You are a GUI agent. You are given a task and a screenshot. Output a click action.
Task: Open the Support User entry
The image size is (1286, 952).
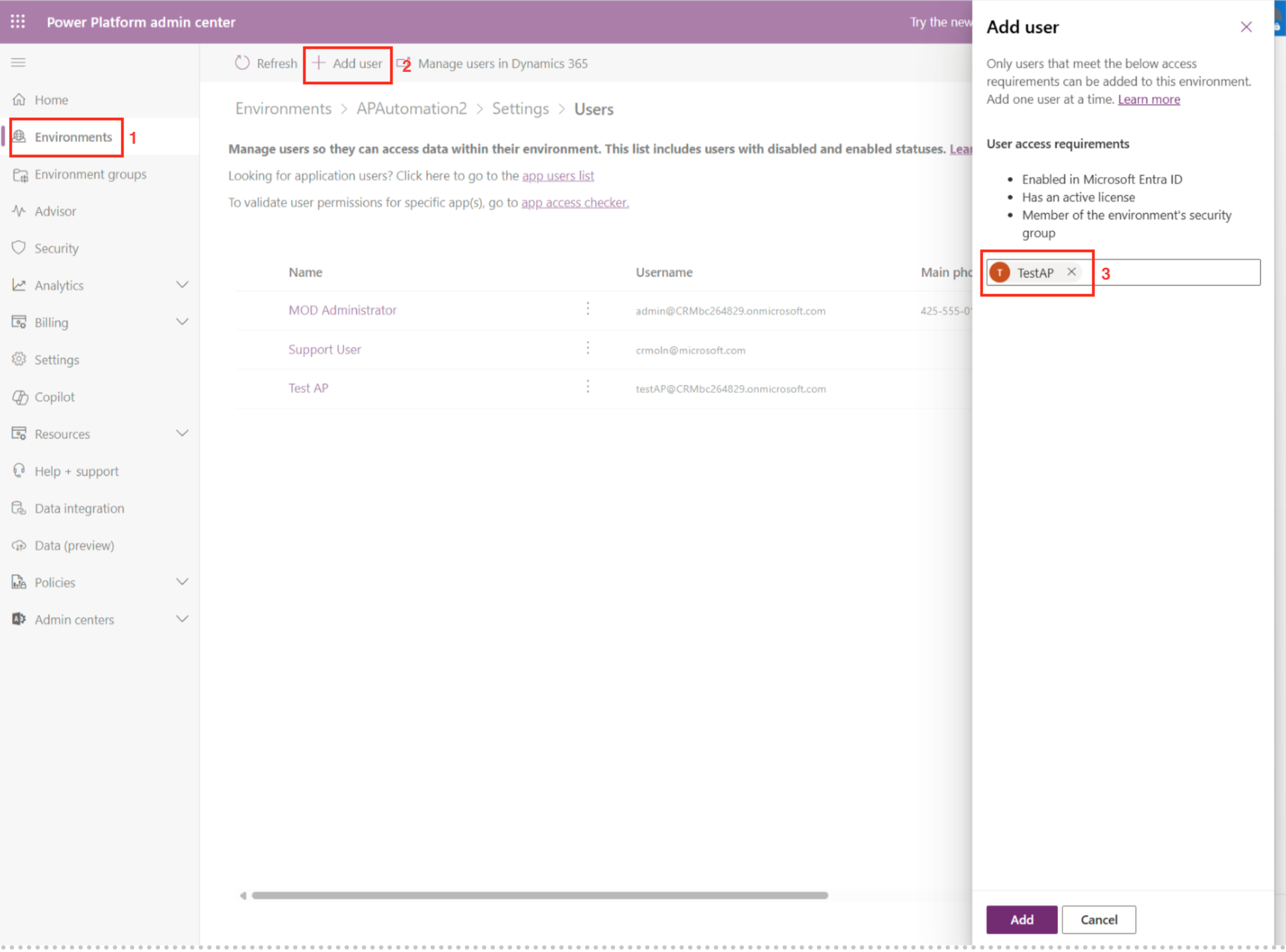(x=325, y=349)
